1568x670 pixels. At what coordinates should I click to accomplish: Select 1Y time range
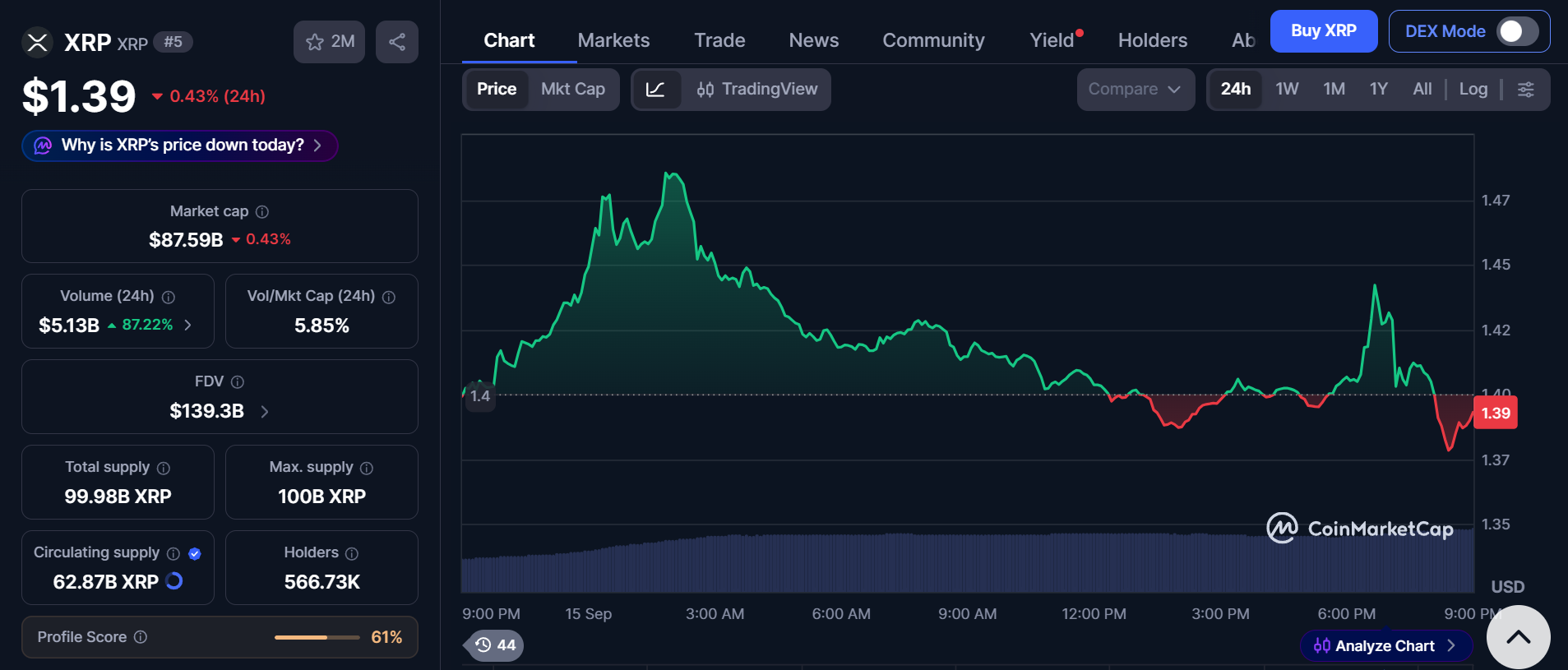pyautogui.click(x=1379, y=90)
